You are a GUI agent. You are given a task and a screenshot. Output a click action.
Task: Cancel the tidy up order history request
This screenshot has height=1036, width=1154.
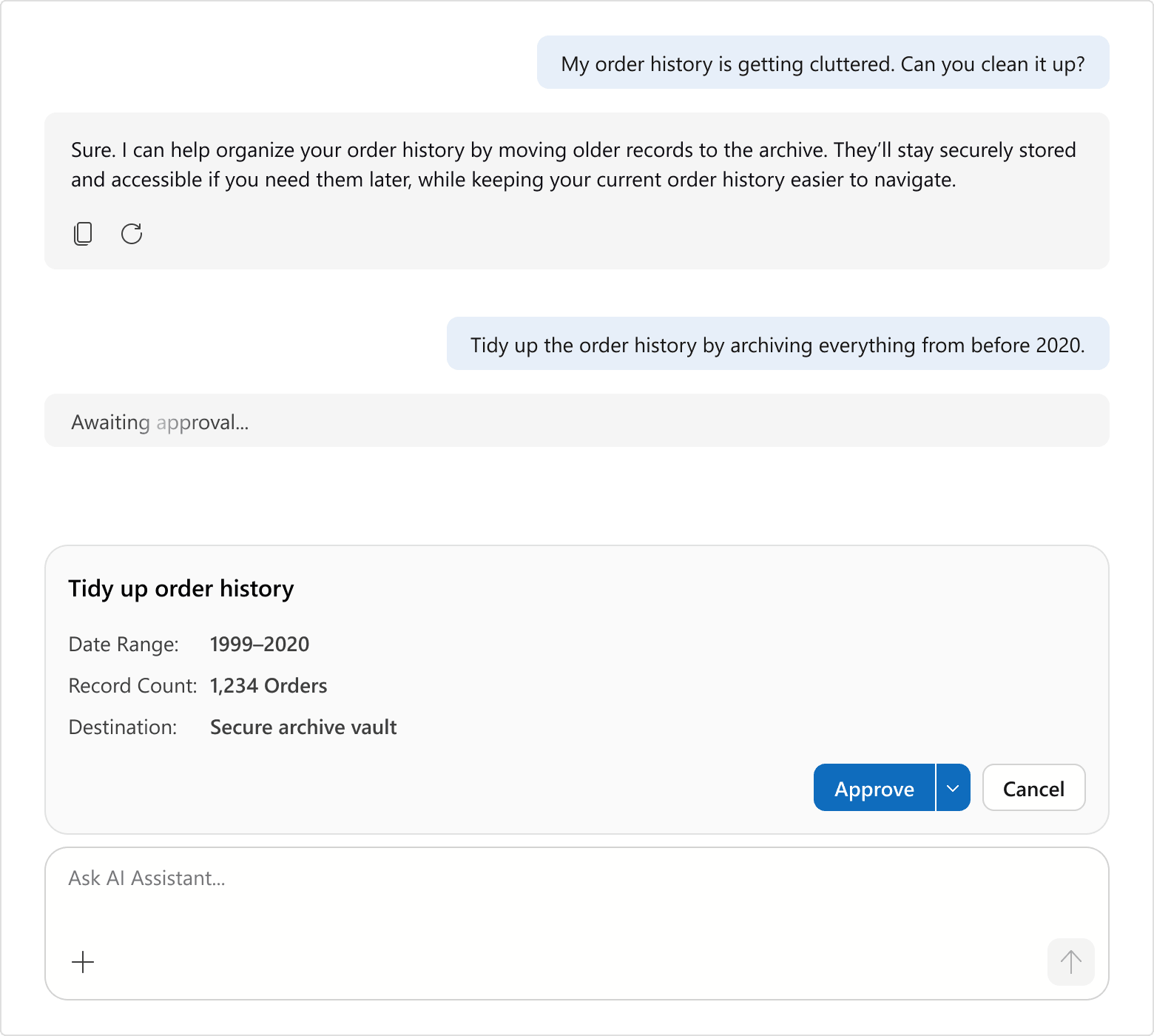coord(1033,788)
